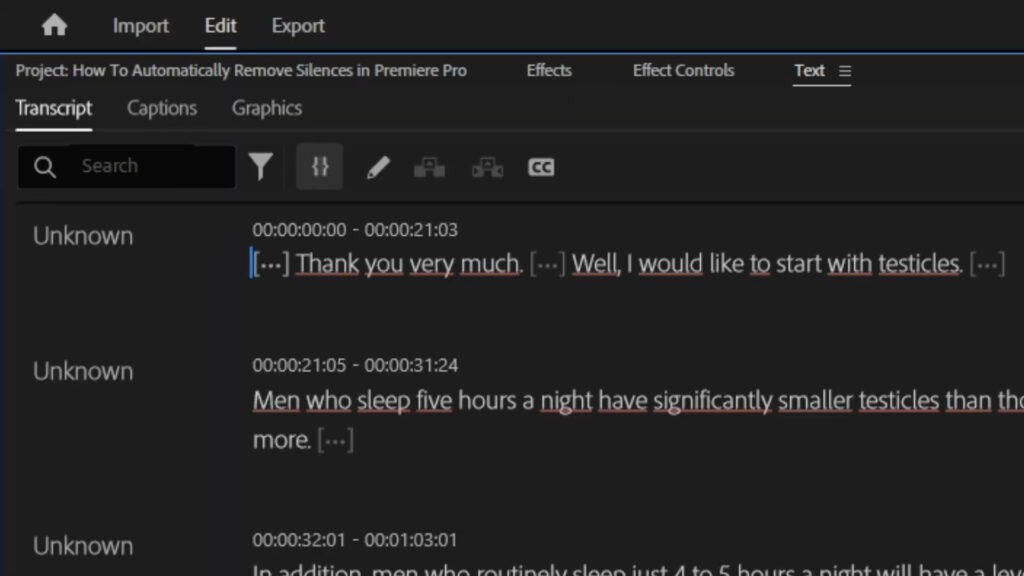1024x576 pixels.
Task: Click the word 'much' in transcript
Action: click(x=491, y=264)
